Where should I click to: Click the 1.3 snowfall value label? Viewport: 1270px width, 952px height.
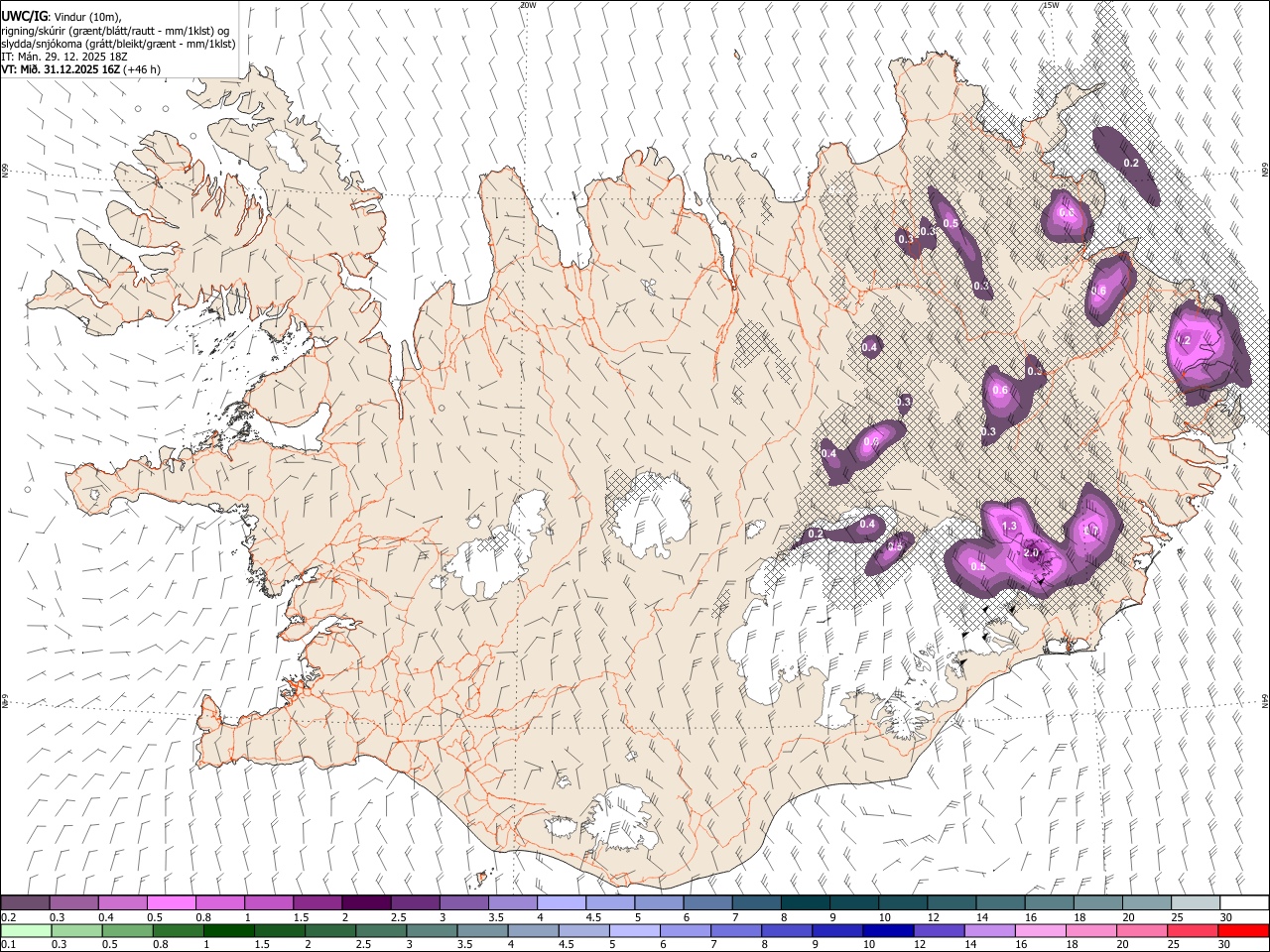tap(1010, 526)
